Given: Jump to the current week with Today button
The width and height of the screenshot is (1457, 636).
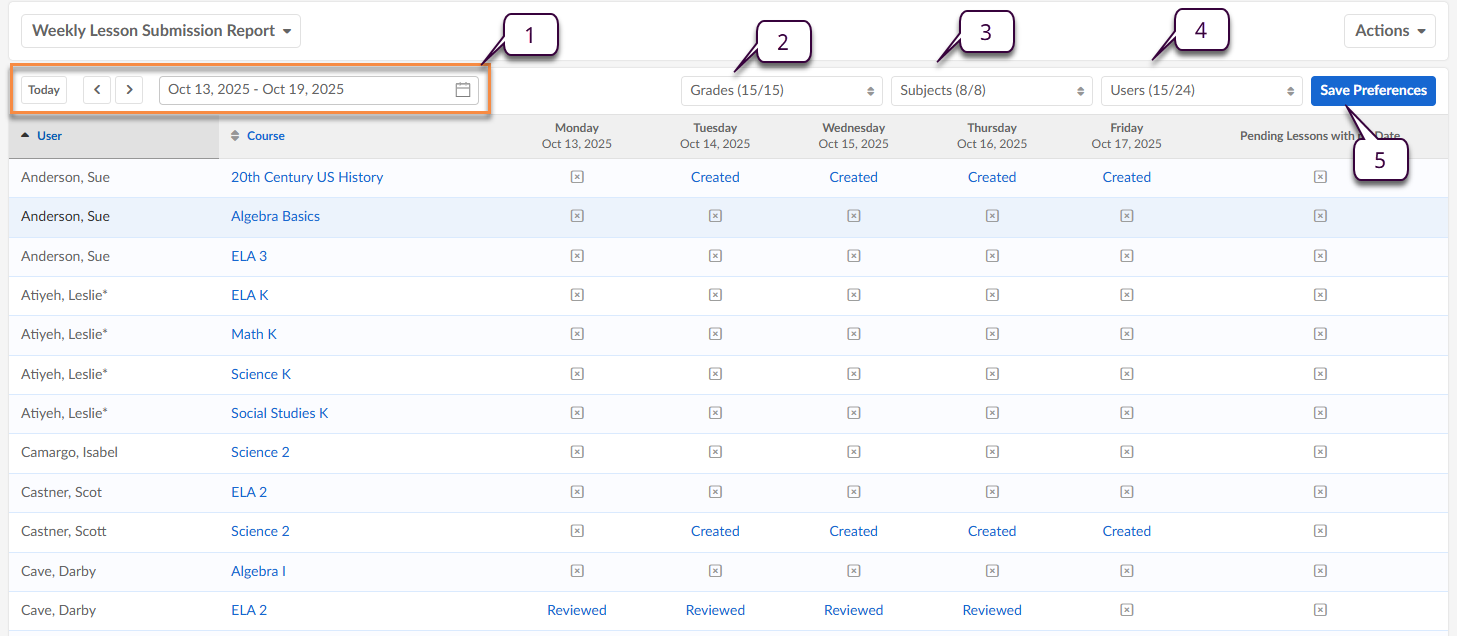Looking at the screenshot, I should click(44, 90).
